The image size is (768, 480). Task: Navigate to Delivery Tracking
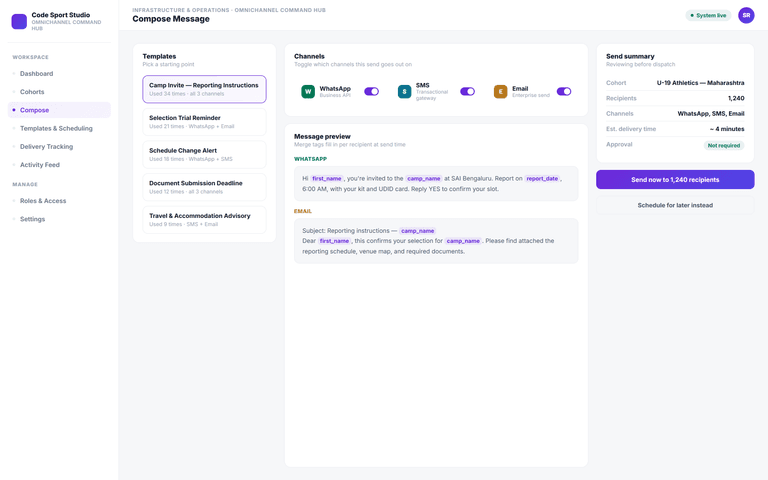click(x=59, y=146)
